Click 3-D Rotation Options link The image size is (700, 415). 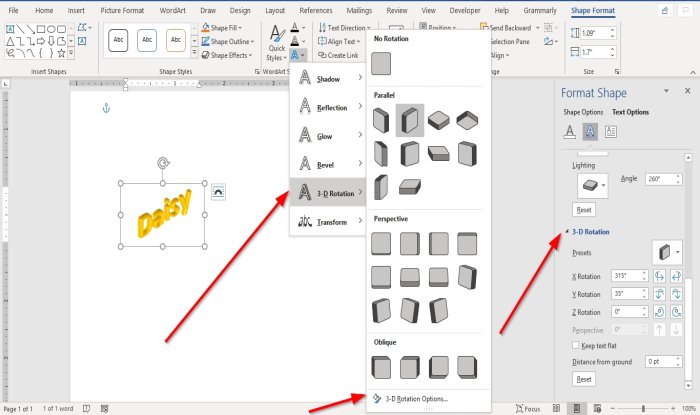click(x=416, y=399)
